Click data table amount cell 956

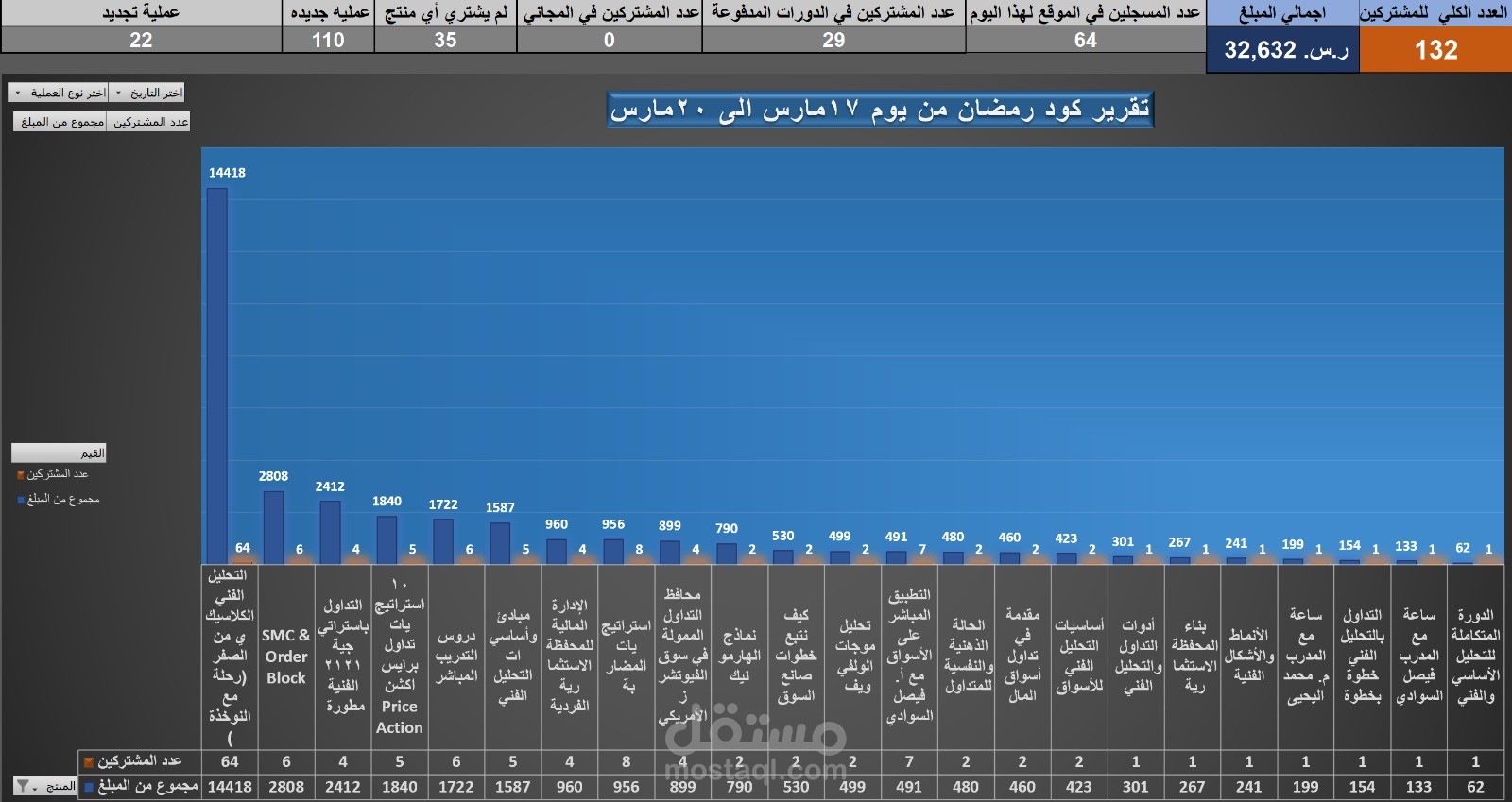click(626, 787)
